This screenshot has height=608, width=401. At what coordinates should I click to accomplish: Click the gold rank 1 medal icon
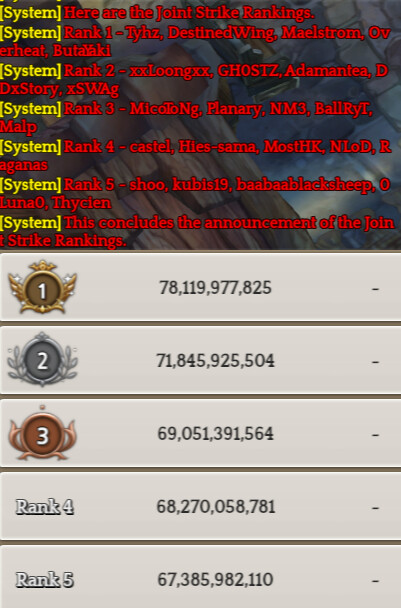click(42, 287)
